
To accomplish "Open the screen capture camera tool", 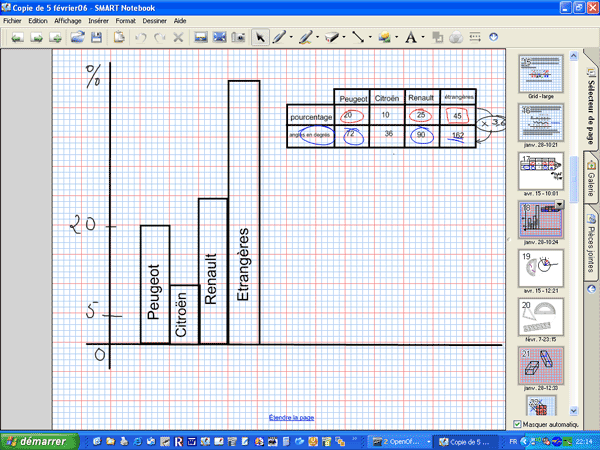I will (238, 37).
